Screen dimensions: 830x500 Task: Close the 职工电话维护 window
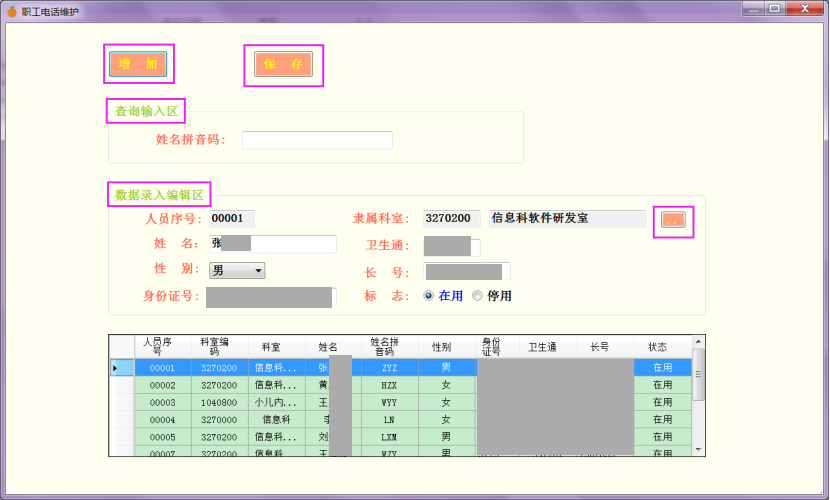805,9
